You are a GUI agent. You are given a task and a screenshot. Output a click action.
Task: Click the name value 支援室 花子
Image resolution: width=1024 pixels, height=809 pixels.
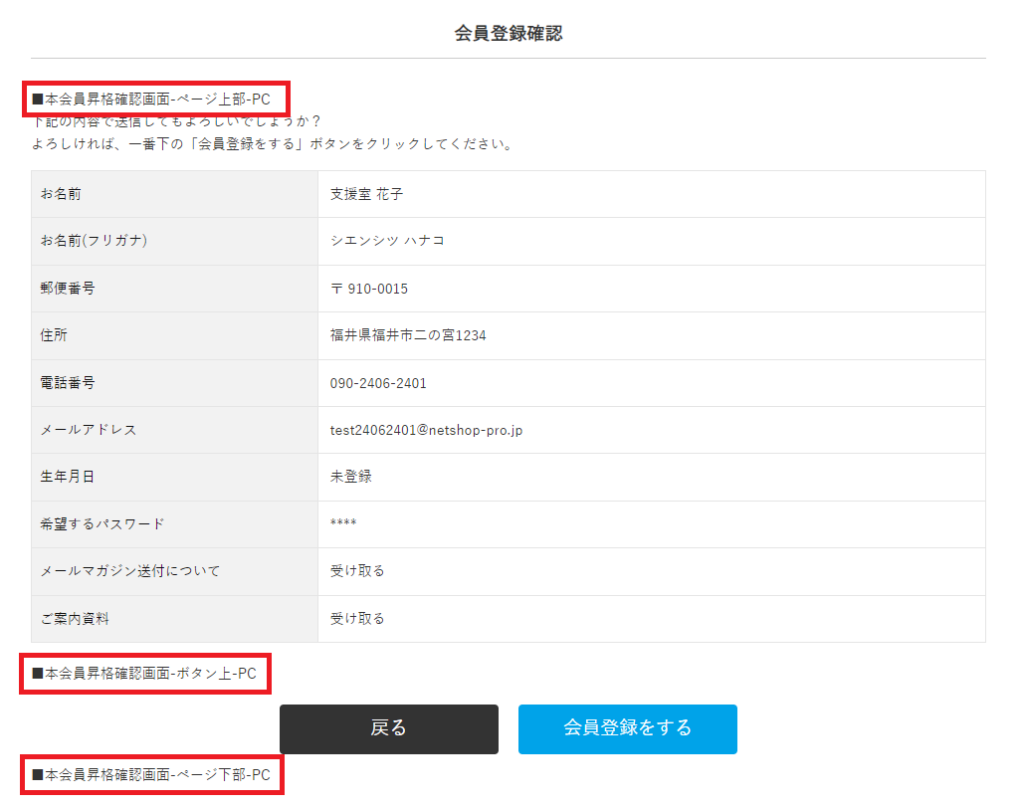366,194
